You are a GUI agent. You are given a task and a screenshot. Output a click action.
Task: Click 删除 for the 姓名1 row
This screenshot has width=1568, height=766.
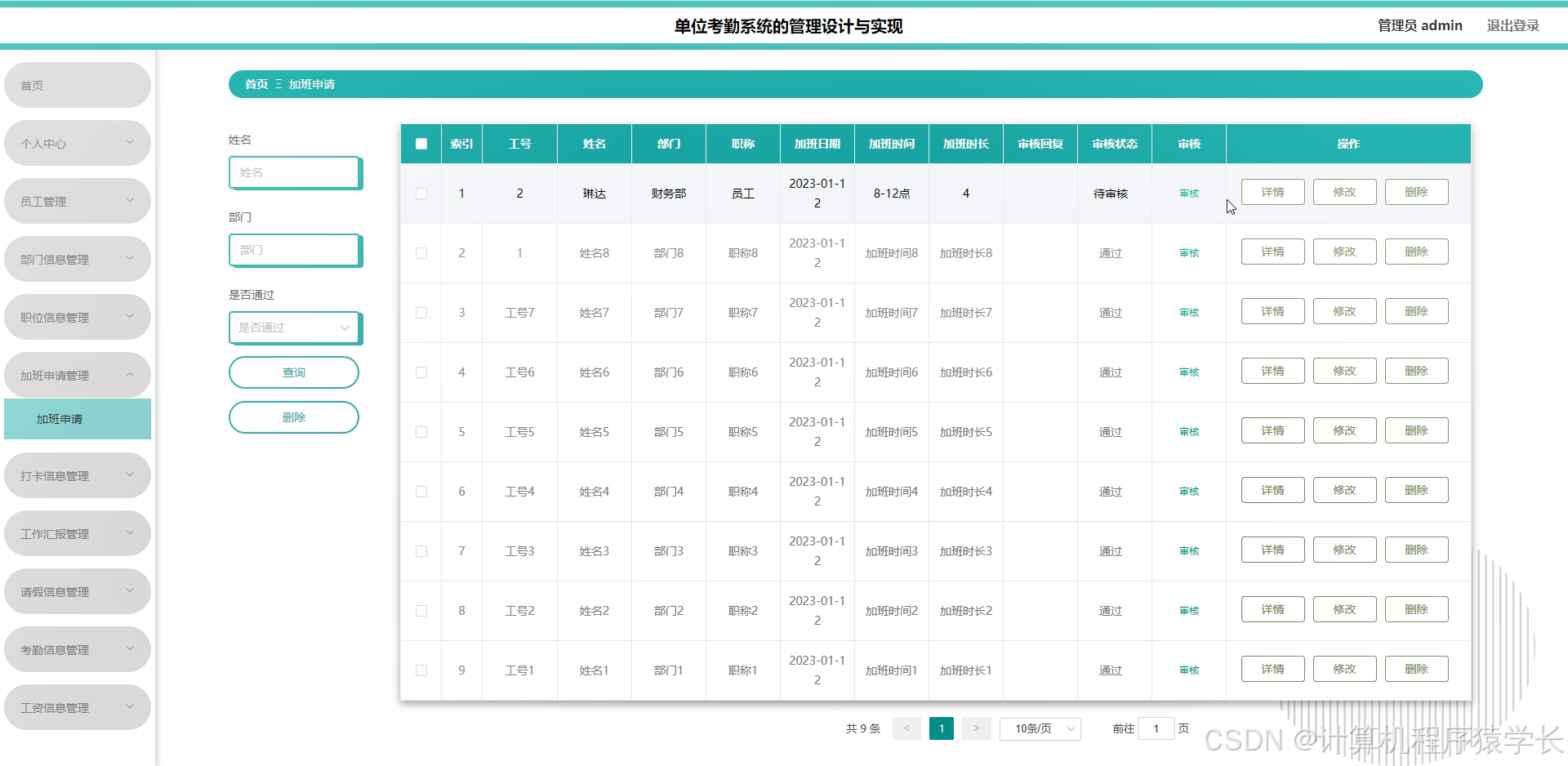(x=1416, y=669)
